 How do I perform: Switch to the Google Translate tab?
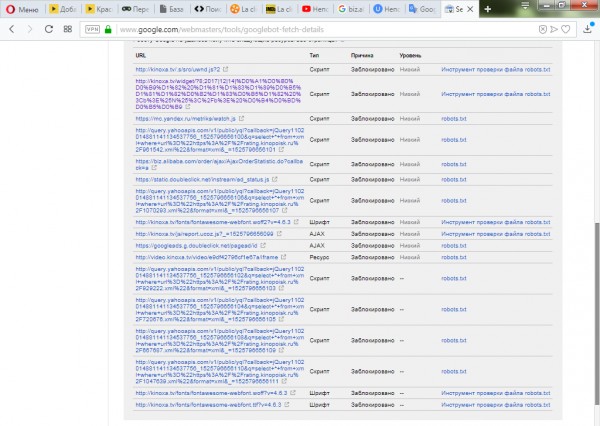pyautogui.click(x=422, y=9)
